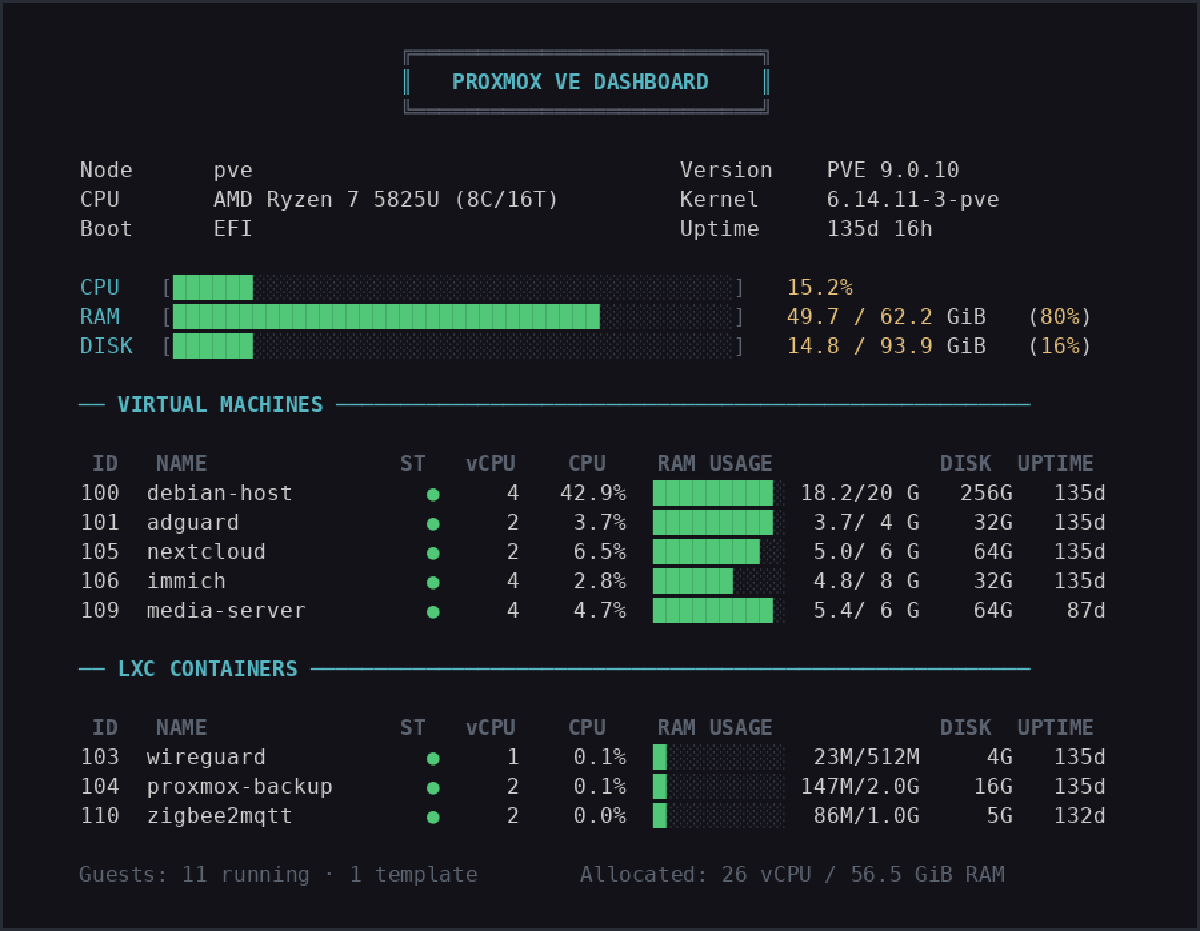This screenshot has height=931, width=1200.
Task: Click the UPTIME column header in Virtual Machines
Action: (1055, 463)
